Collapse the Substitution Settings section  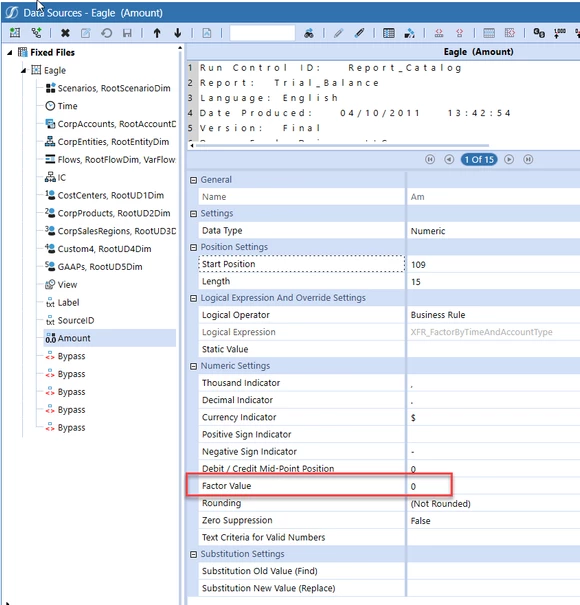click(x=193, y=554)
